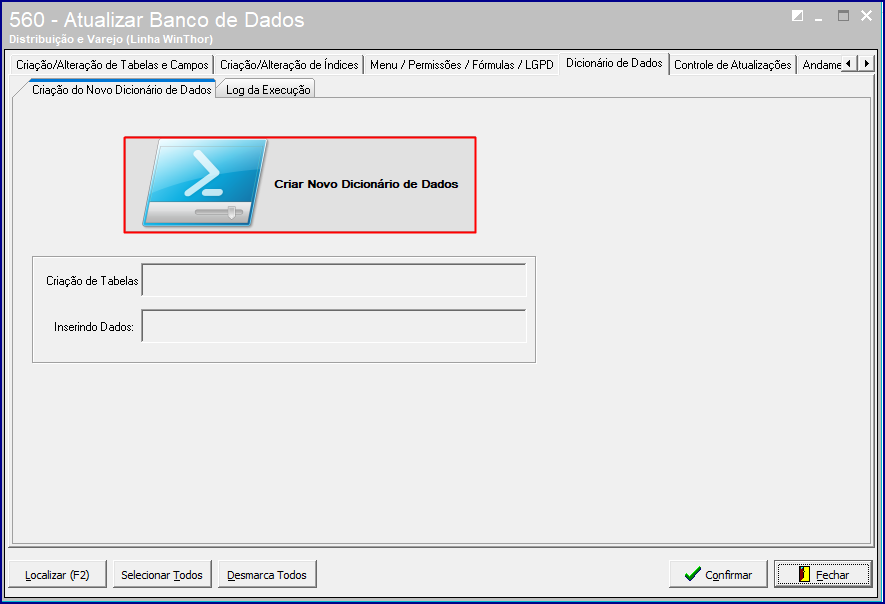Click the Inserindo Dados progress bar
The image size is (885, 604).
click(x=334, y=326)
